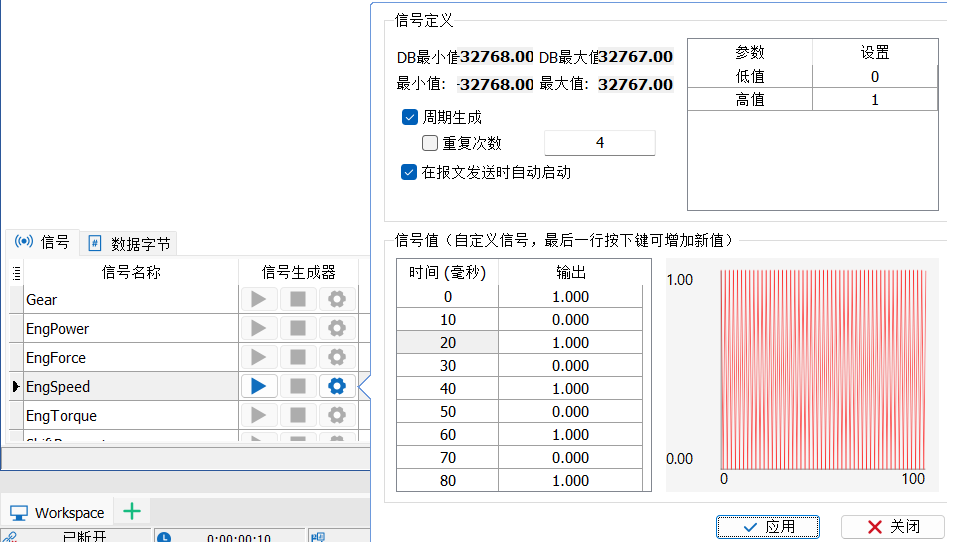Viewport: 955px width, 542px height.
Task: Select the EngPower signal row
Action: coord(130,329)
